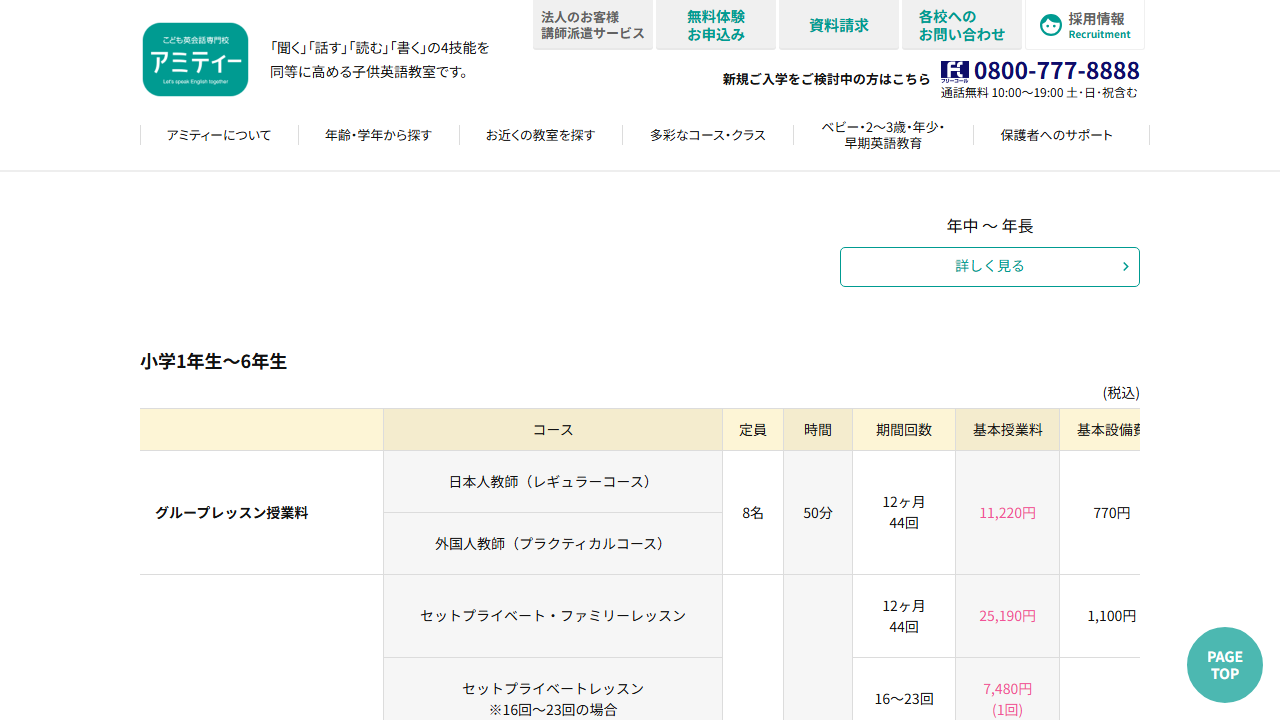This screenshot has width=1280, height=720.
Task: Open the お近くの教室を探す menu
Action: [541, 135]
